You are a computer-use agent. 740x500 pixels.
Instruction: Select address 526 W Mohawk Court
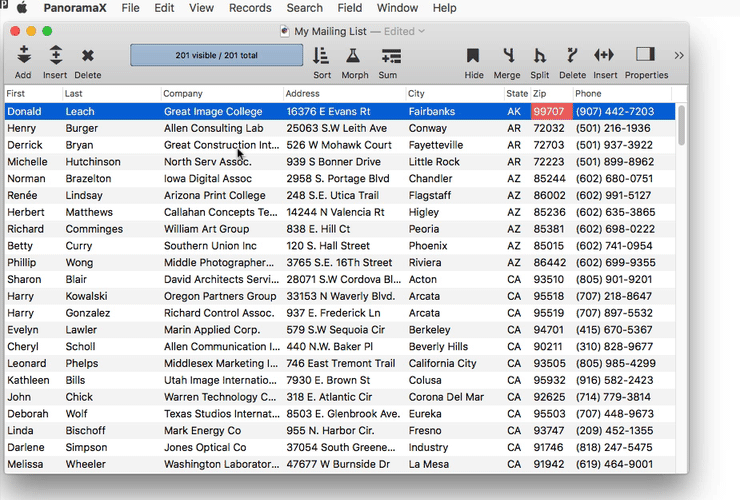coord(339,145)
